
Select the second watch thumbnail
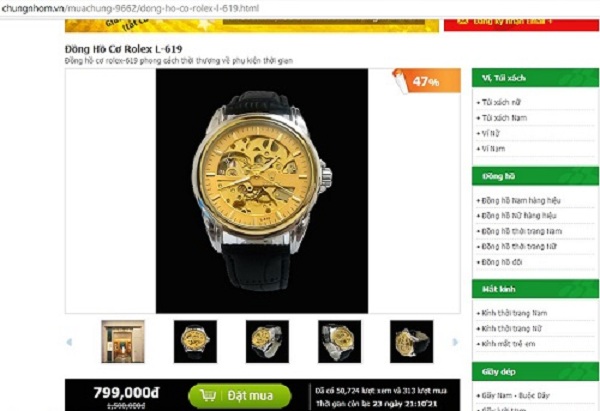[195, 341]
